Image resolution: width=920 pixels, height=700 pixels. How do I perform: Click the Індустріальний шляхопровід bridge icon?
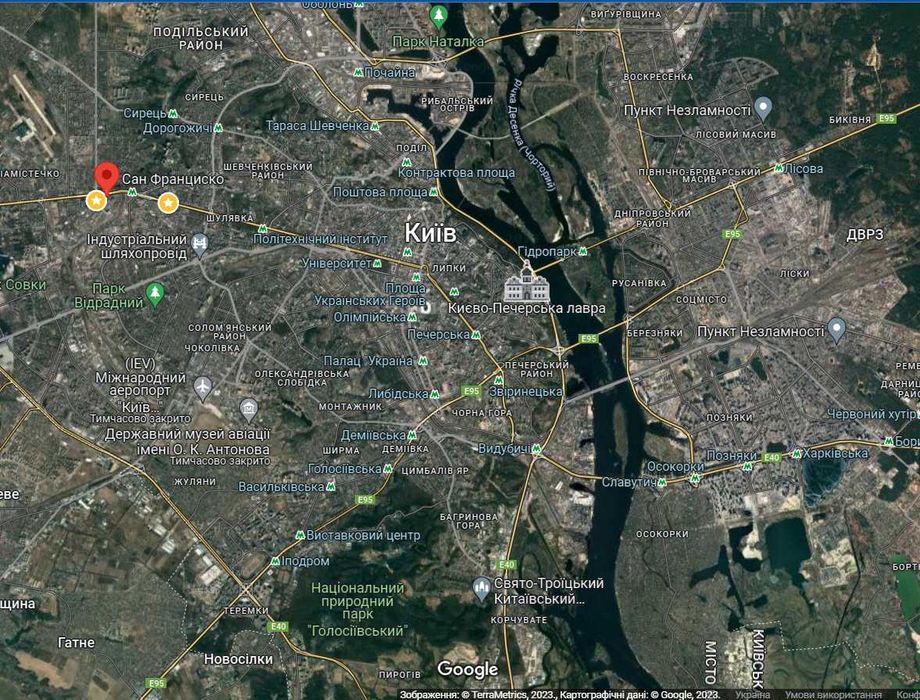click(199, 245)
